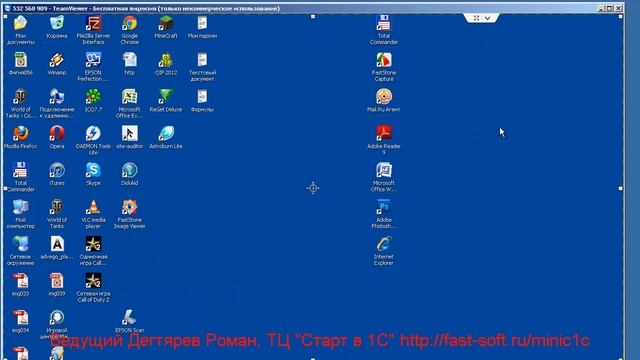Open the Total Commander shortcut above FastStone Capture
Screen dimensions: 640x360
(x=384, y=23)
